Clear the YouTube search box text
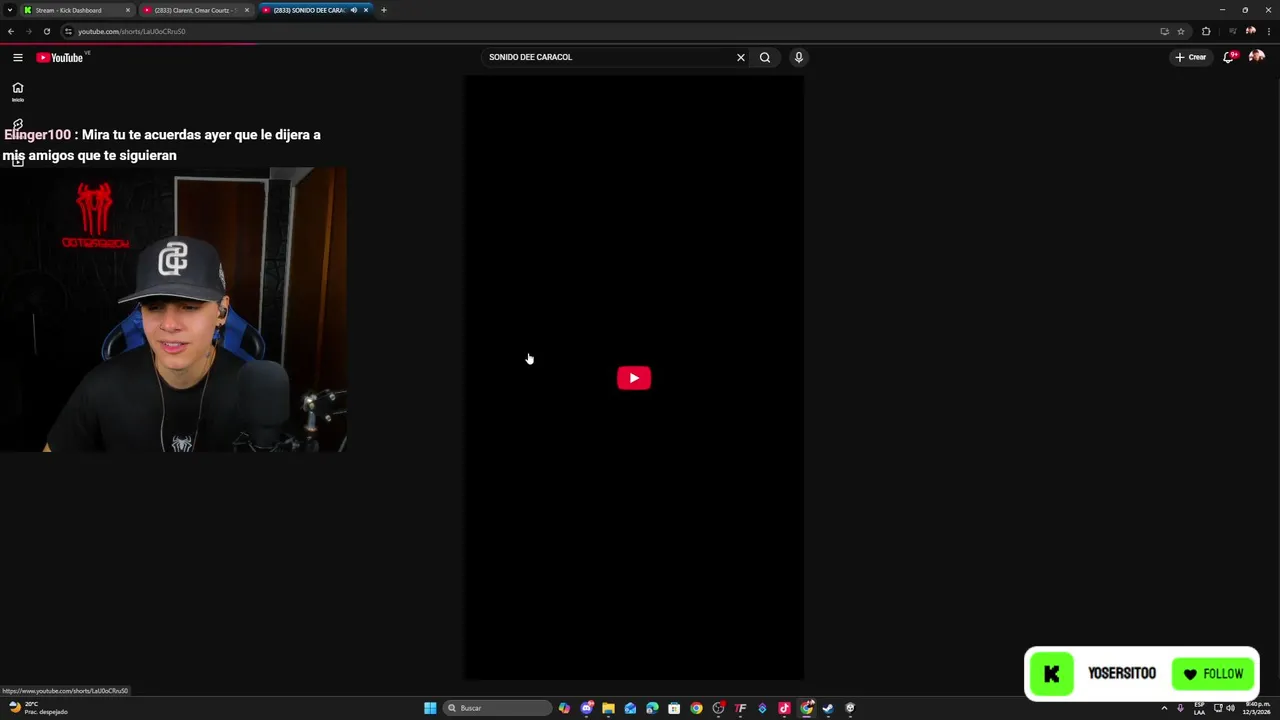The height and width of the screenshot is (720, 1280). click(741, 57)
